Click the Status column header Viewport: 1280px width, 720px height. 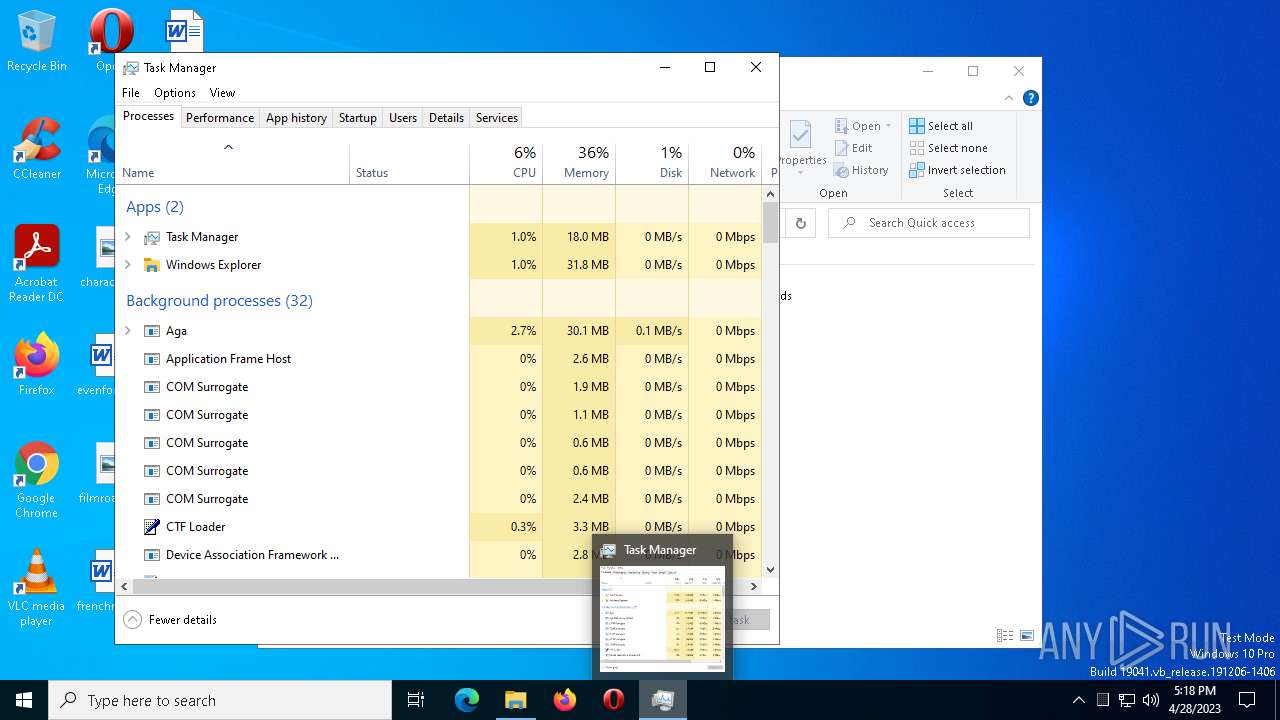(x=409, y=163)
